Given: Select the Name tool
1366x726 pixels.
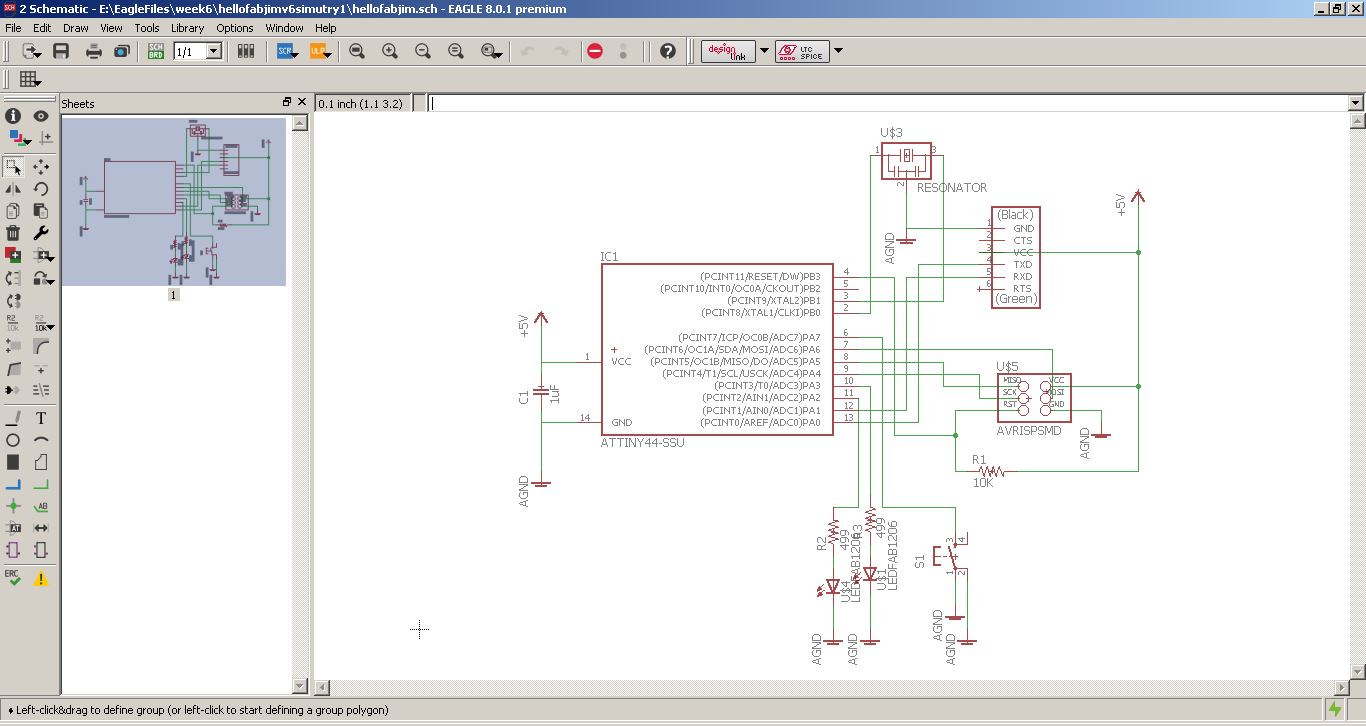Looking at the screenshot, I should 13,322.
